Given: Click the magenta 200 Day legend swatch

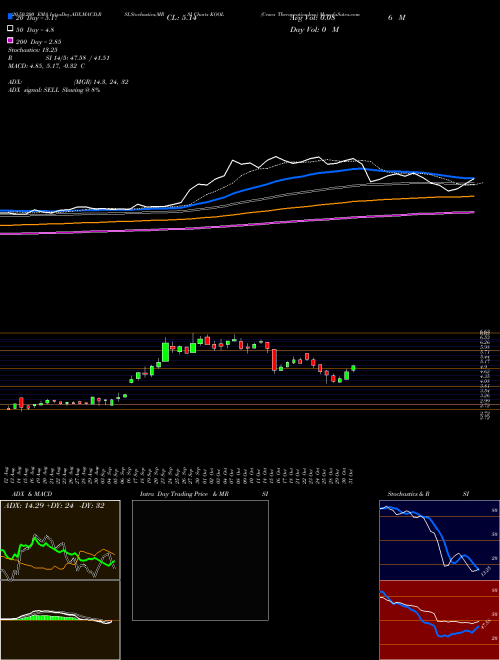Looking at the screenshot, I should click(10, 40).
